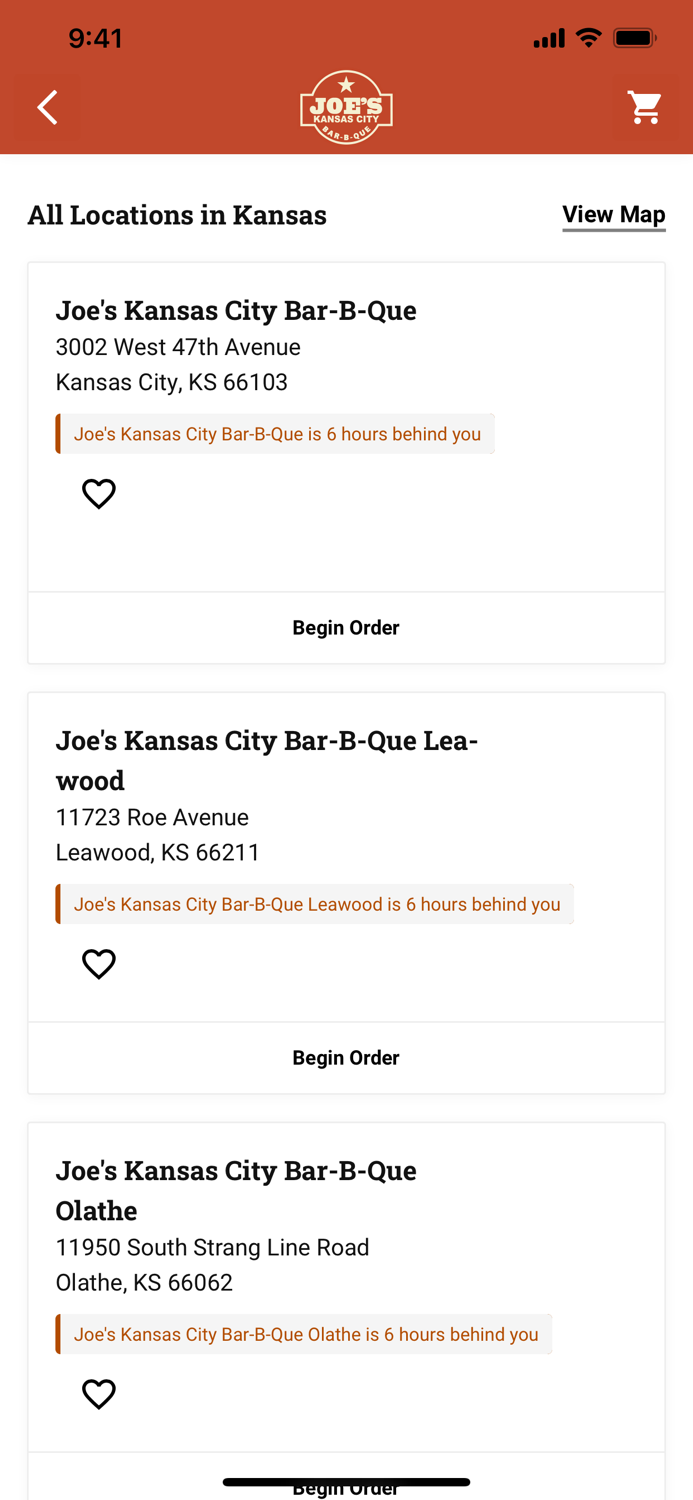Open View Map

click(x=613, y=214)
